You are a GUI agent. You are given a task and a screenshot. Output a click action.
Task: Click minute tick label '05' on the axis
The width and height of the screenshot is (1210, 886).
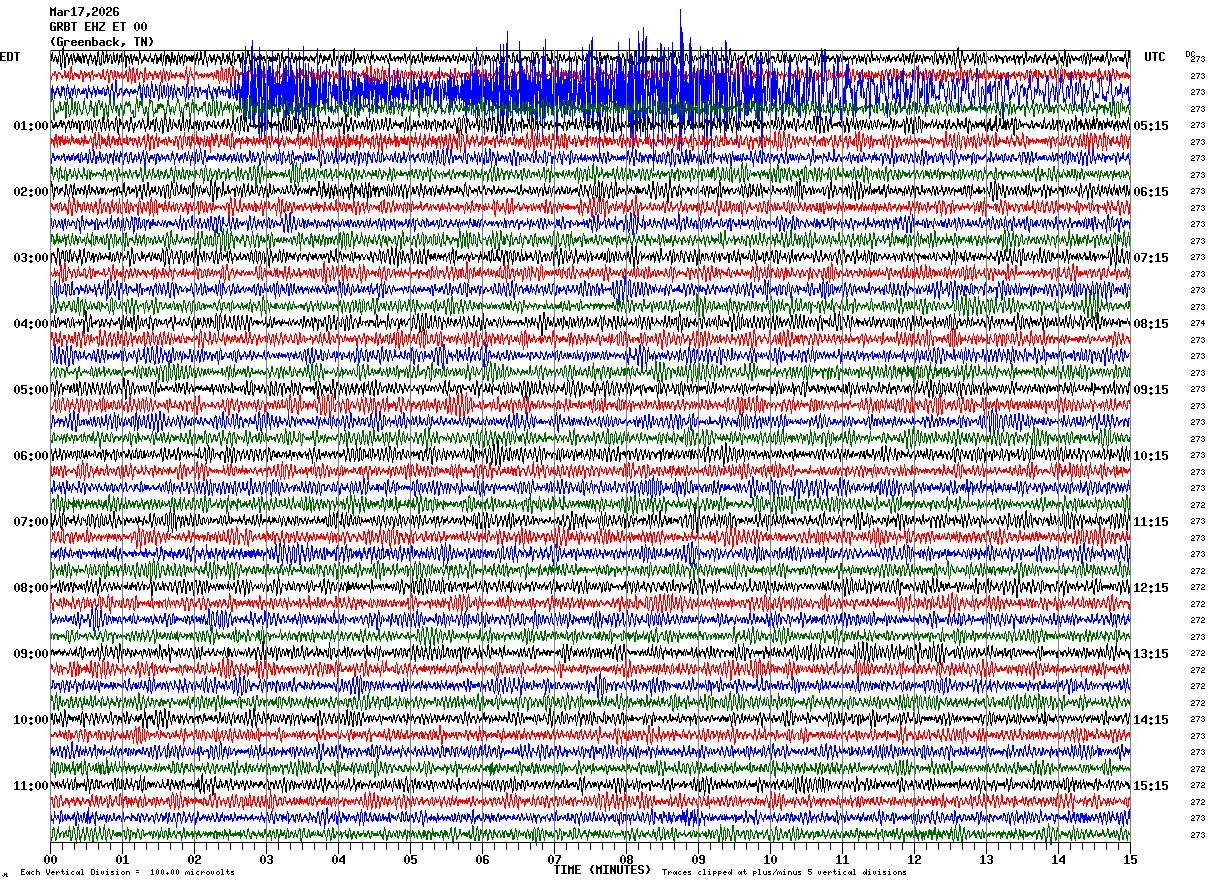point(411,859)
